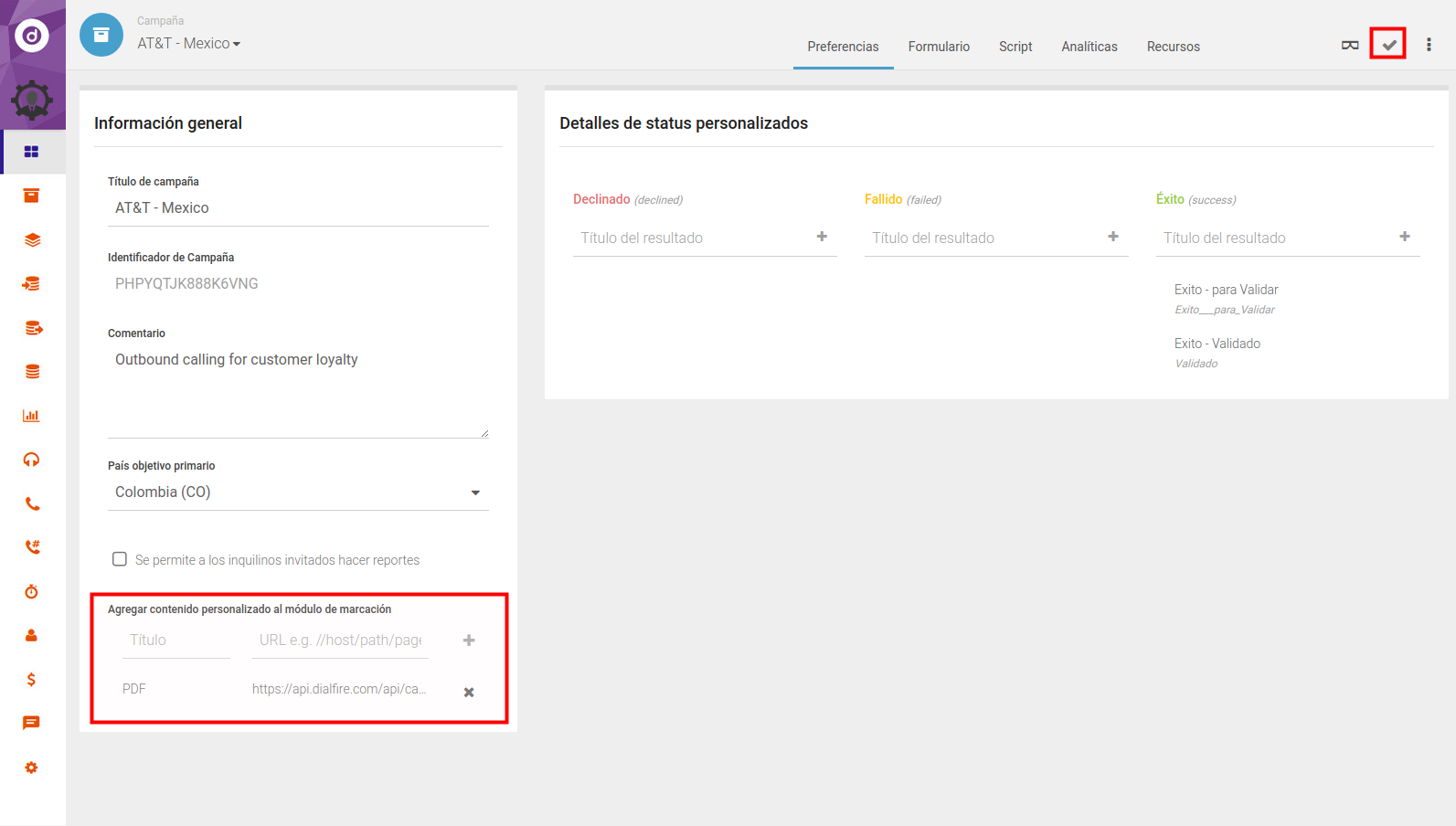1456x826 pixels.
Task: Open the orange gear settings sidebar icon
Action: point(32,768)
